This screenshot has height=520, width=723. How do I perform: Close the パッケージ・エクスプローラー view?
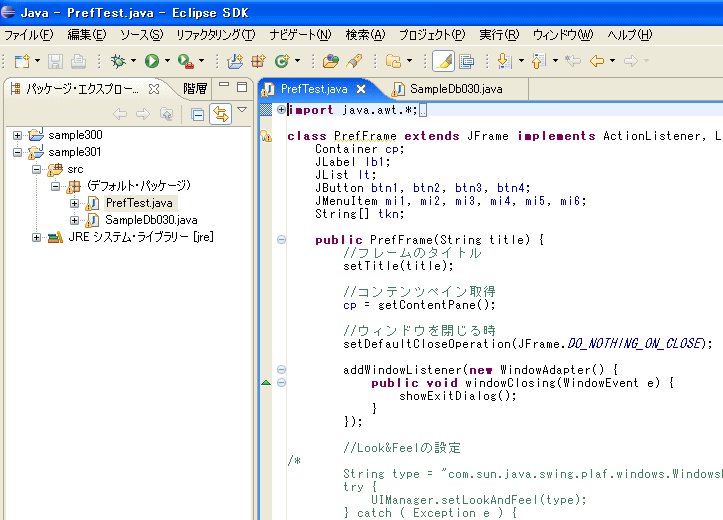[154, 89]
